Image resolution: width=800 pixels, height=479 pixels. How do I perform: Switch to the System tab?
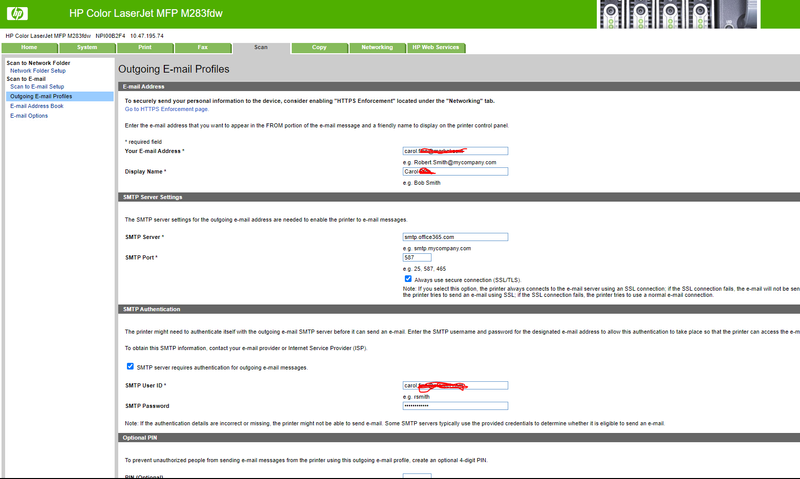point(87,48)
